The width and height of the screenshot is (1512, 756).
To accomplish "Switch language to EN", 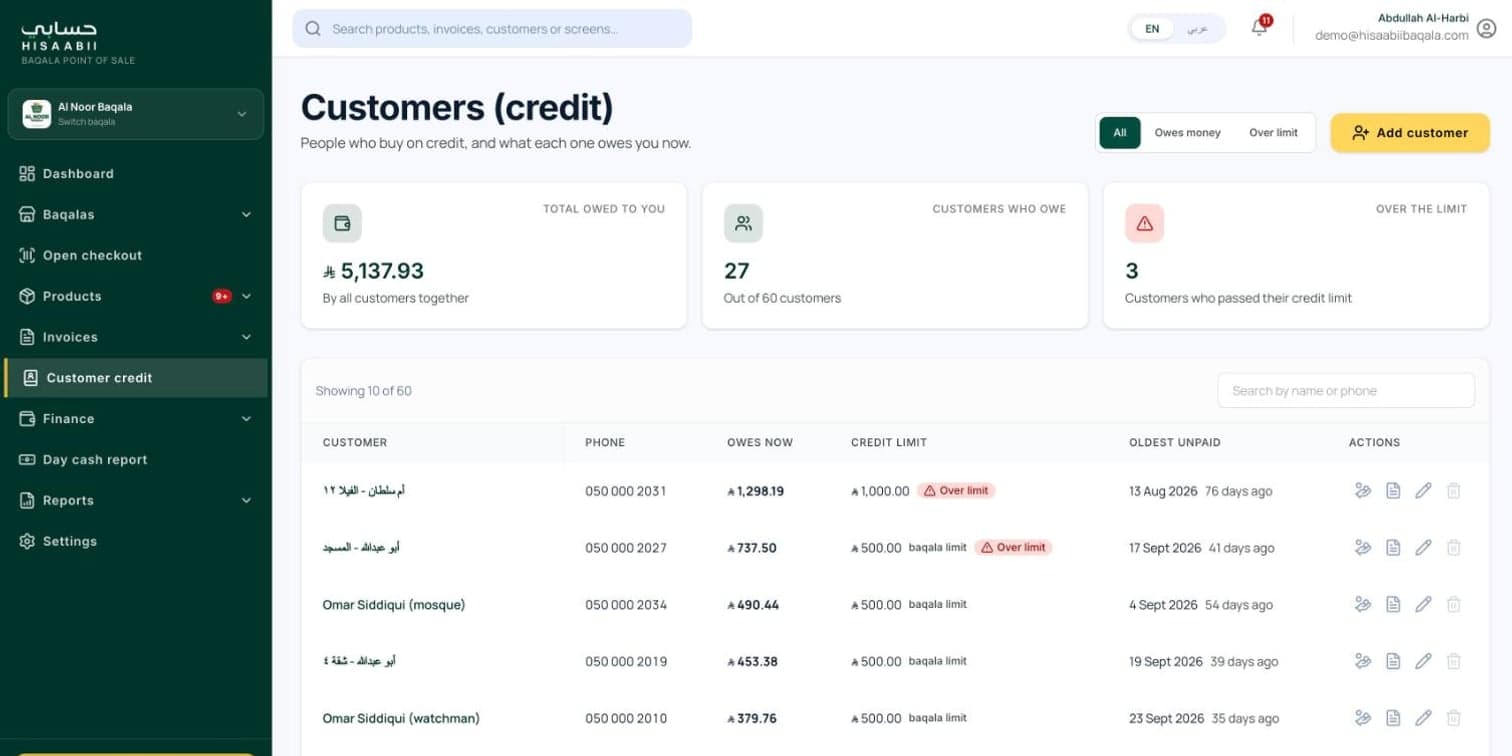I will (1152, 29).
